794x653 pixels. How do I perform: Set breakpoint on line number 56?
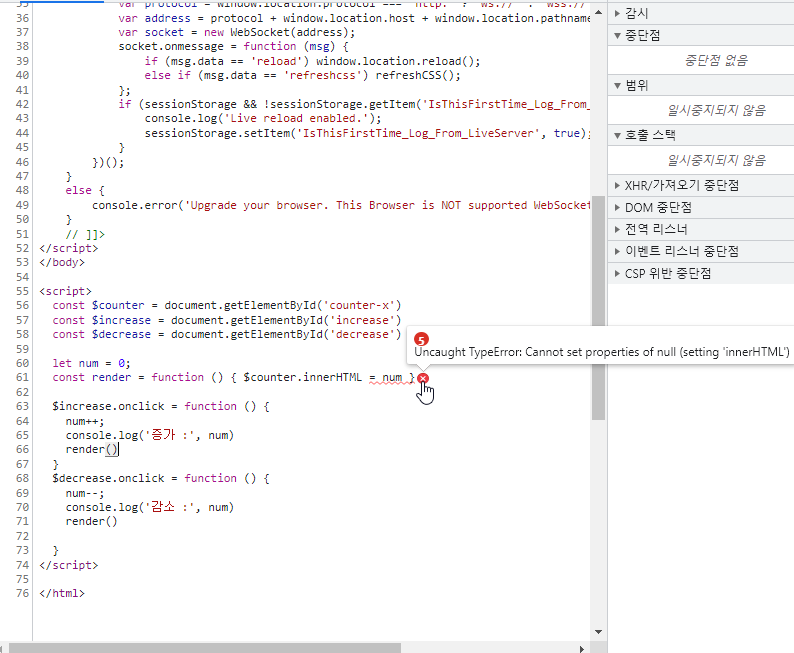tap(22, 305)
